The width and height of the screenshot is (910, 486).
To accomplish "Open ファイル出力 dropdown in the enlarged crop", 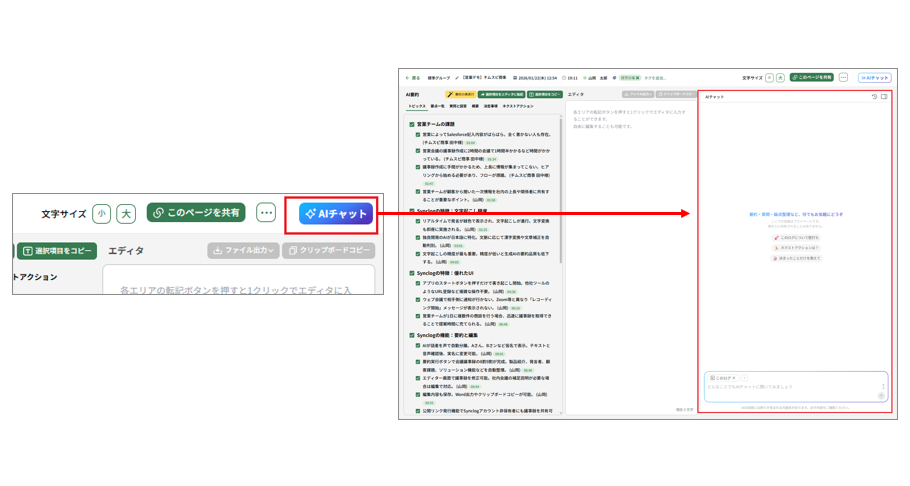I will (x=243, y=250).
